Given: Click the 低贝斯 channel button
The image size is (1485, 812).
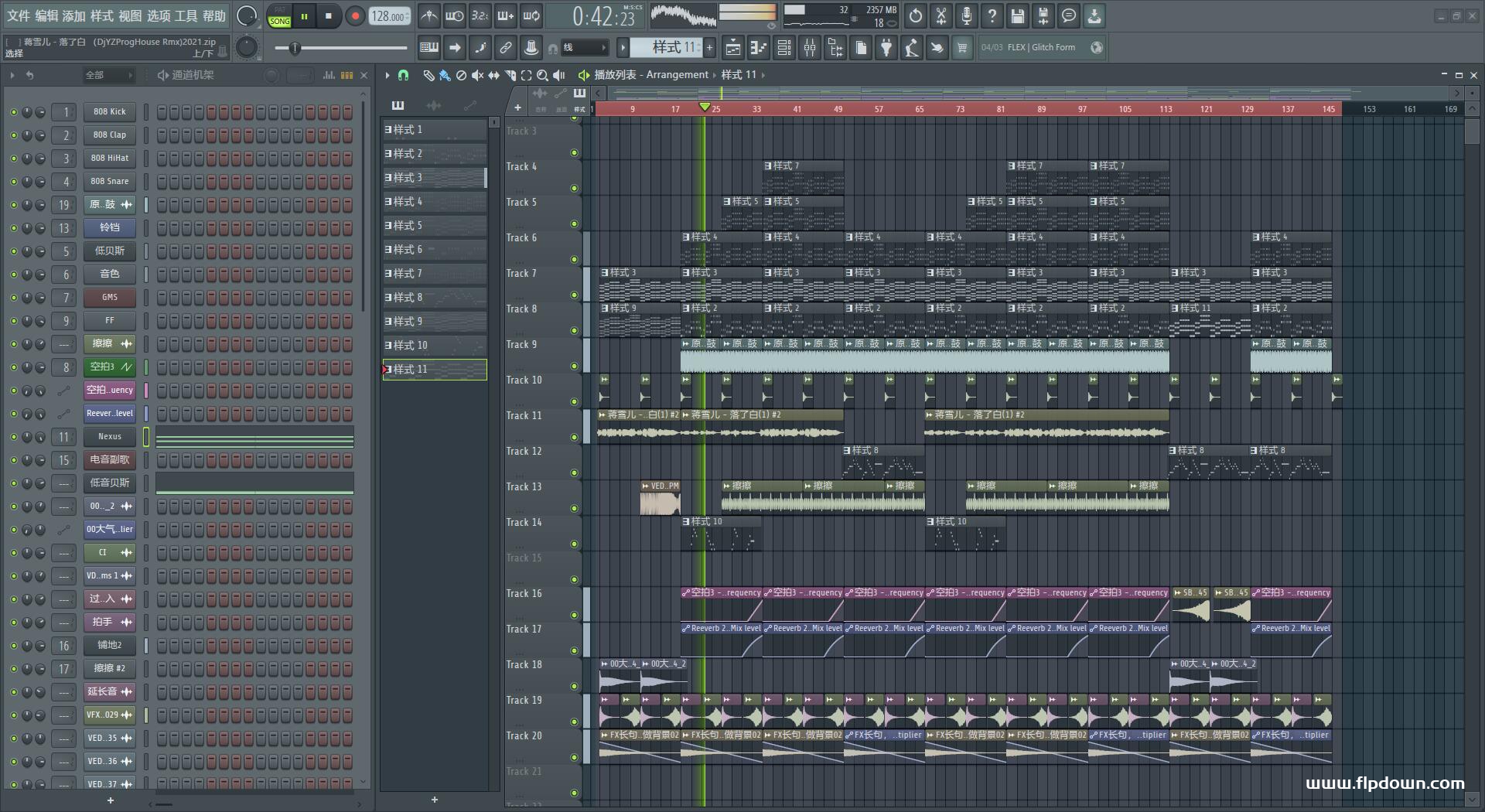Looking at the screenshot, I should [x=110, y=251].
